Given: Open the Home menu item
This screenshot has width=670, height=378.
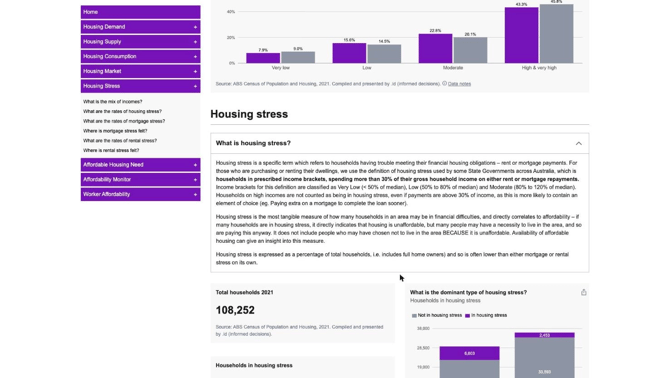Looking at the screenshot, I should point(140,12).
